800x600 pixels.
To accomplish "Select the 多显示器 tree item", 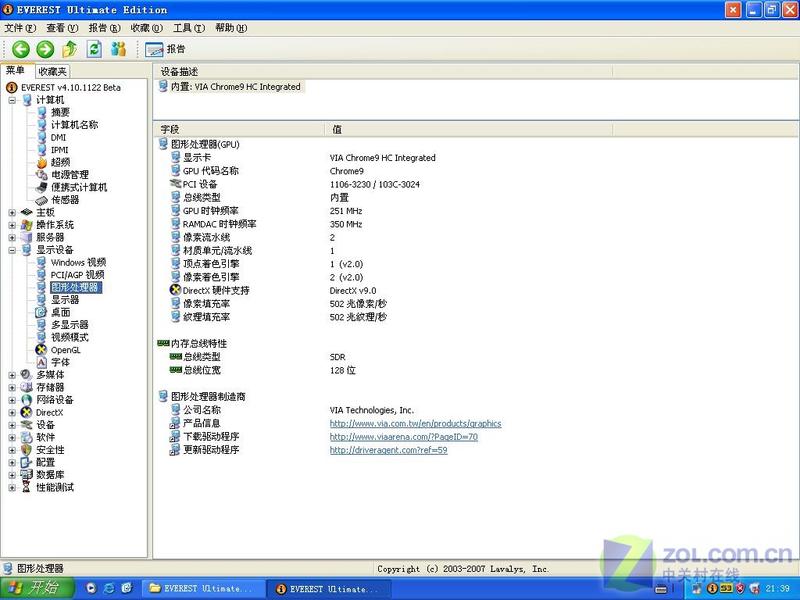I will 69,325.
